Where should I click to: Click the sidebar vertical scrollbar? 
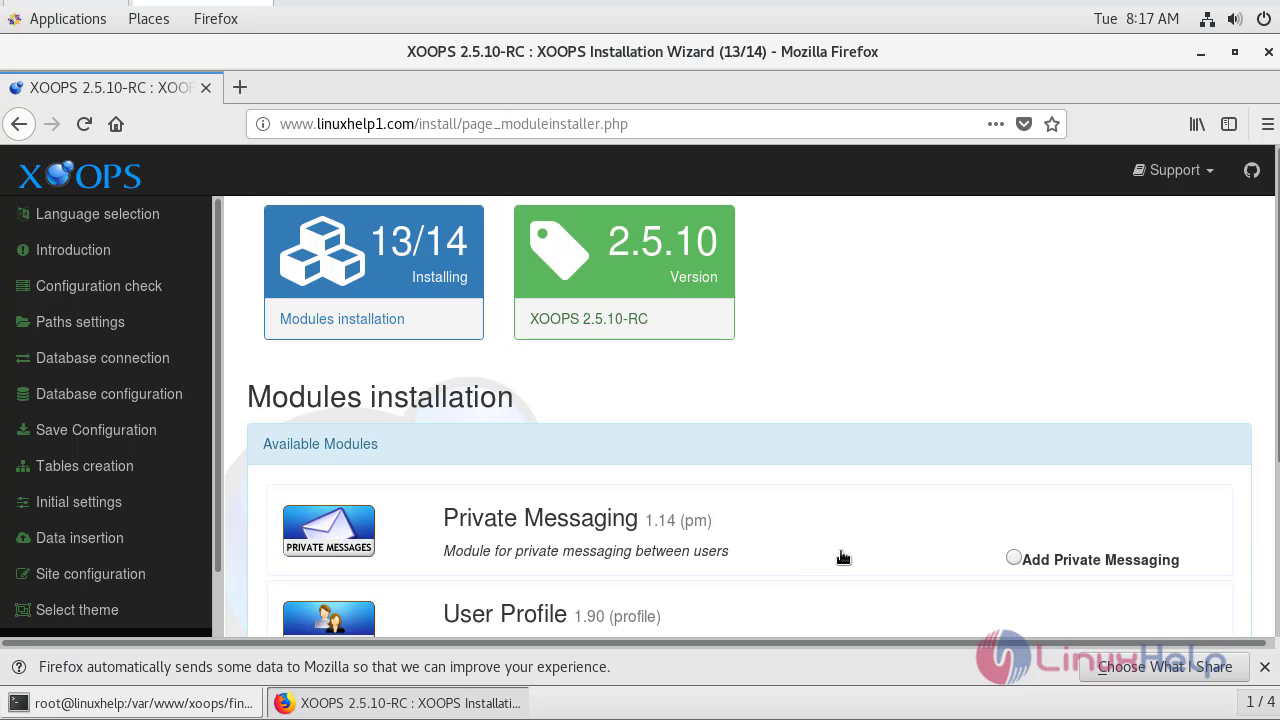pos(217,385)
